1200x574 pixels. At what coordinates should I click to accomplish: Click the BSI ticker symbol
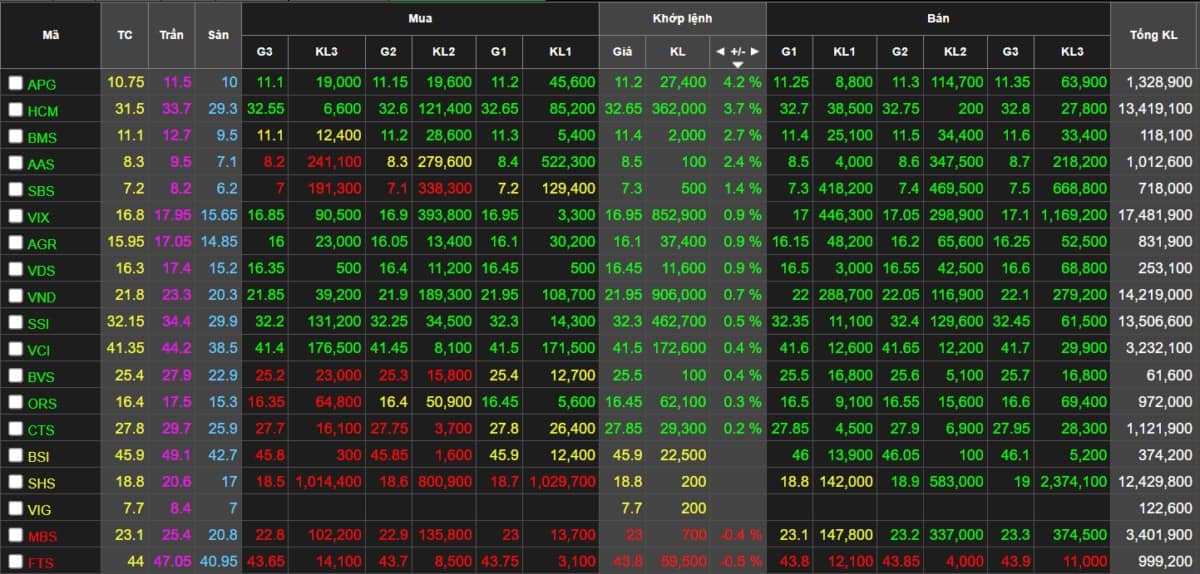[40, 455]
